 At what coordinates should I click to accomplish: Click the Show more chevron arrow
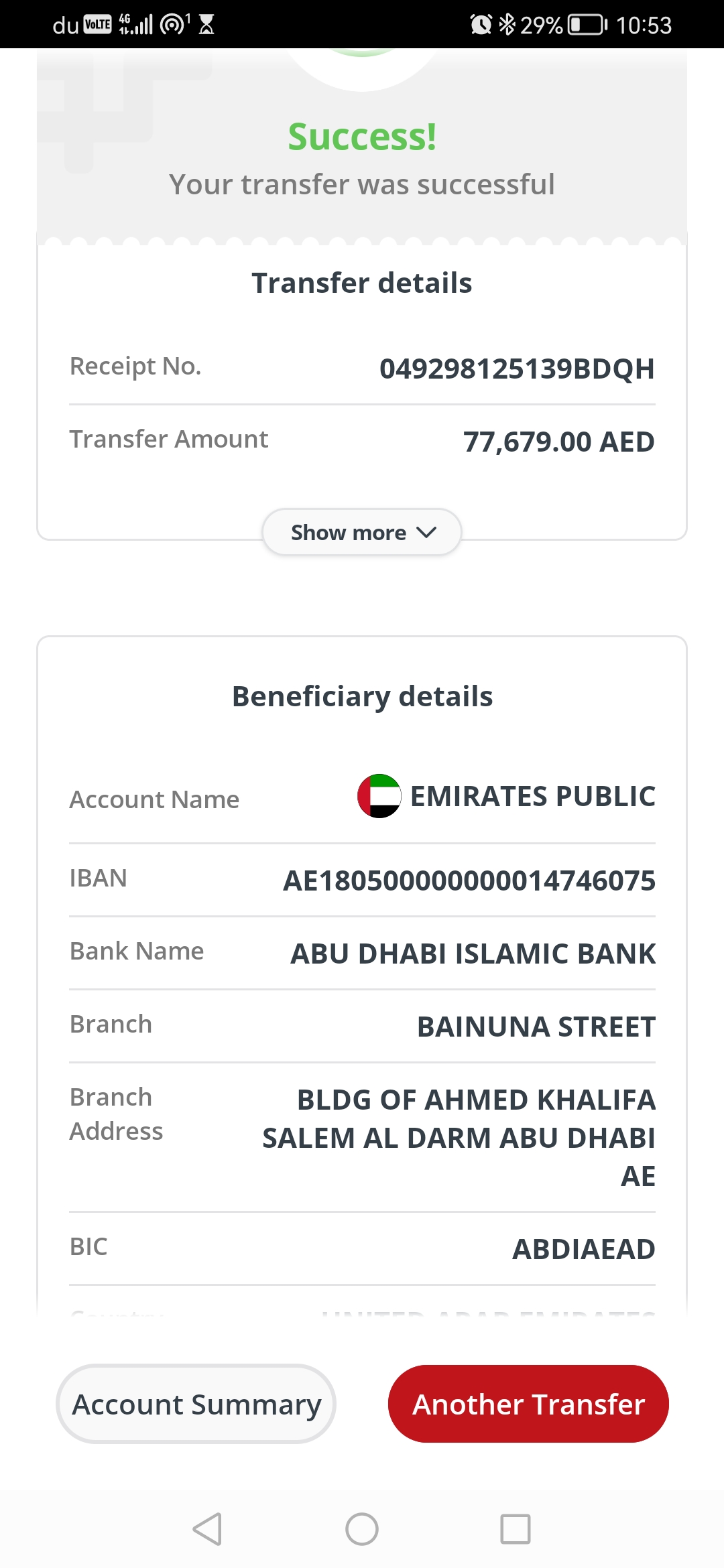coord(426,532)
